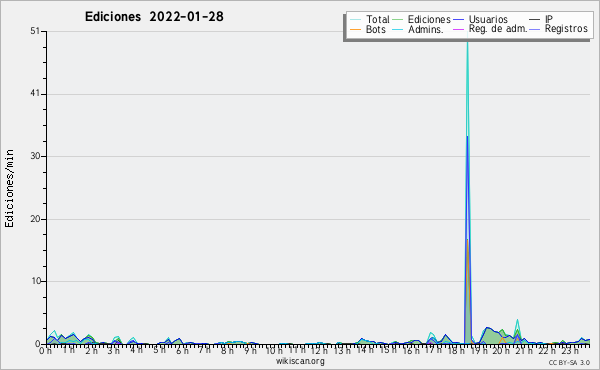Click the Bots orange legend line

[x=355, y=29]
